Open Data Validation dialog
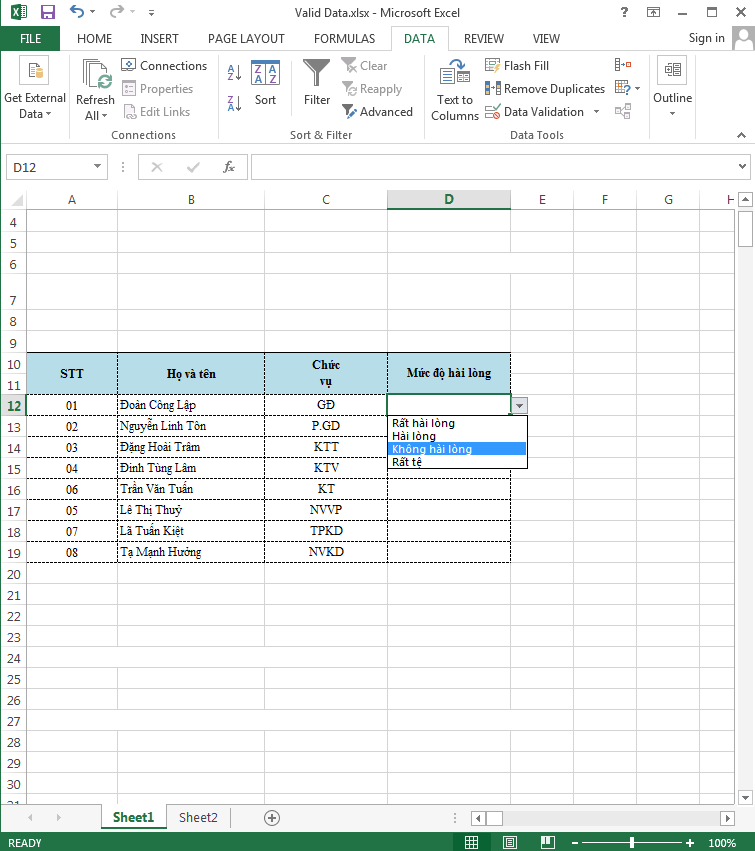The image size is (755, 851). click(x=535, y=112)
